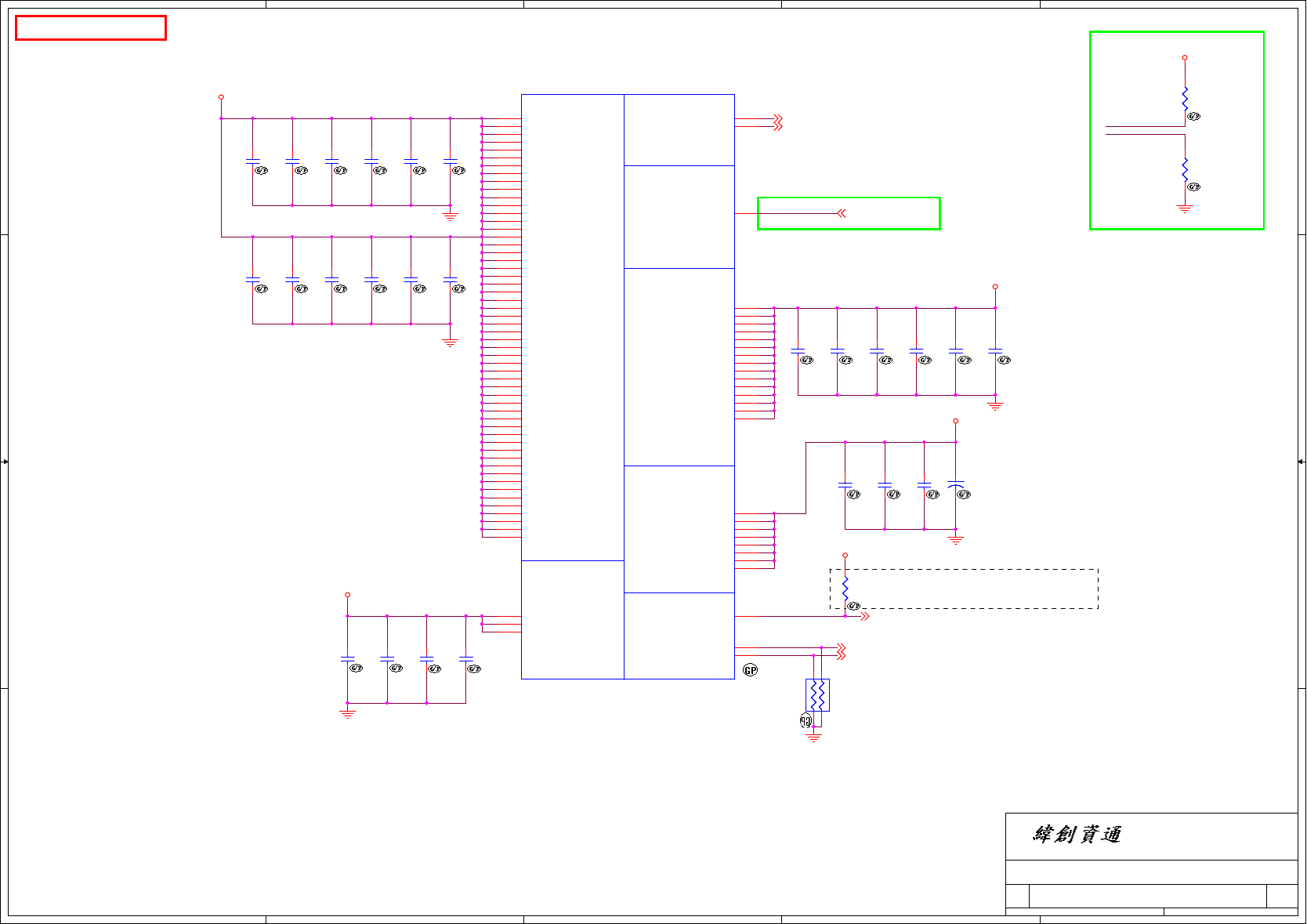Select the lower resistor of the voltage divider
This screenshot has height=924, width=1307.
[x=1185, y=170]
